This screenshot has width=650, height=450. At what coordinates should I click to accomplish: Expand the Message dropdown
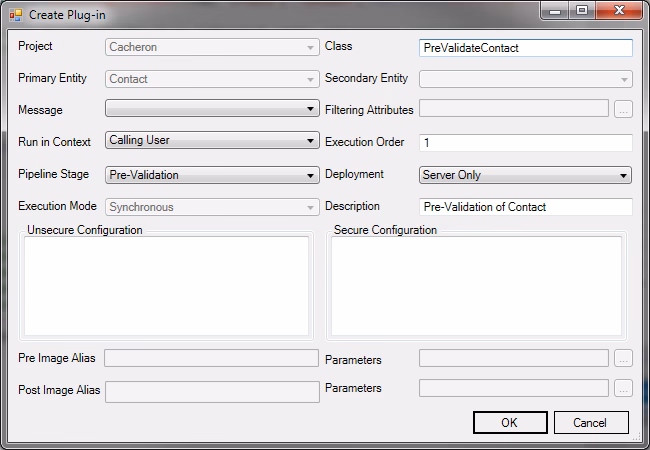pos(212,108)
